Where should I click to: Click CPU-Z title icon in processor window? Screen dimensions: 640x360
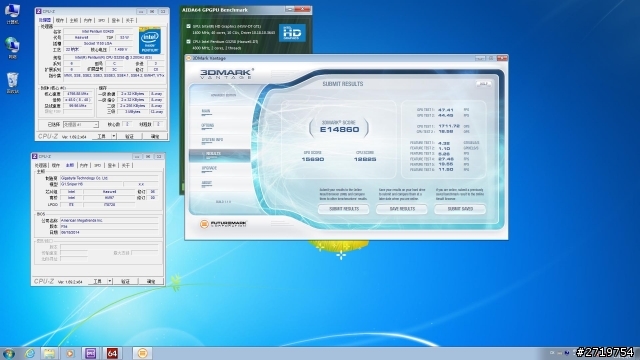pos(39,11)
